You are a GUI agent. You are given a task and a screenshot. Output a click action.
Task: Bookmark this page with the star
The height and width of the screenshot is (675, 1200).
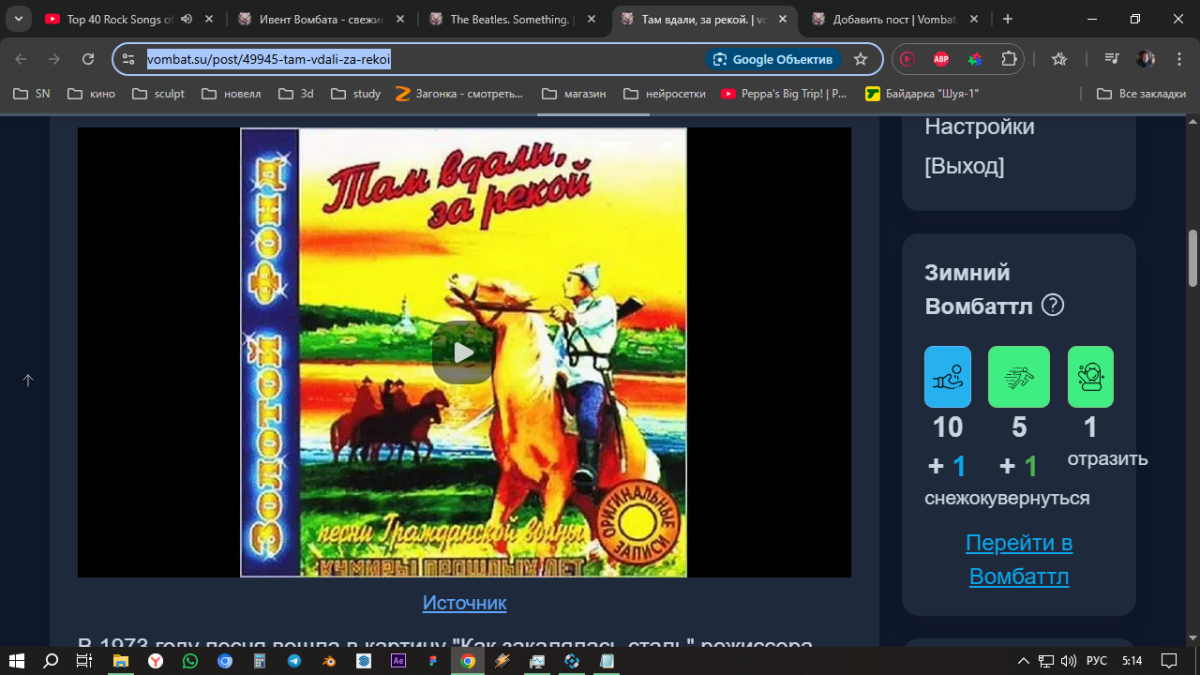pyautogui.click(x=861, y=59)
